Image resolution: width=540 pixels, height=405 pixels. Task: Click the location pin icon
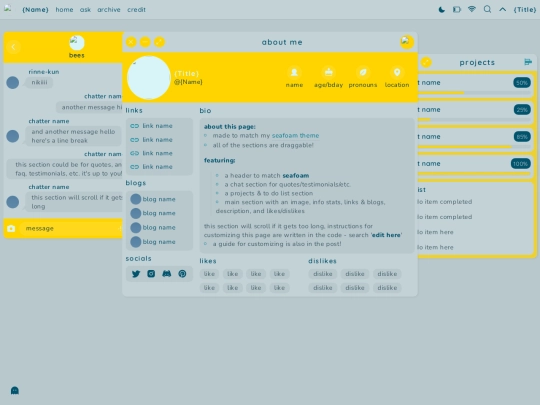tap(397, 72)
